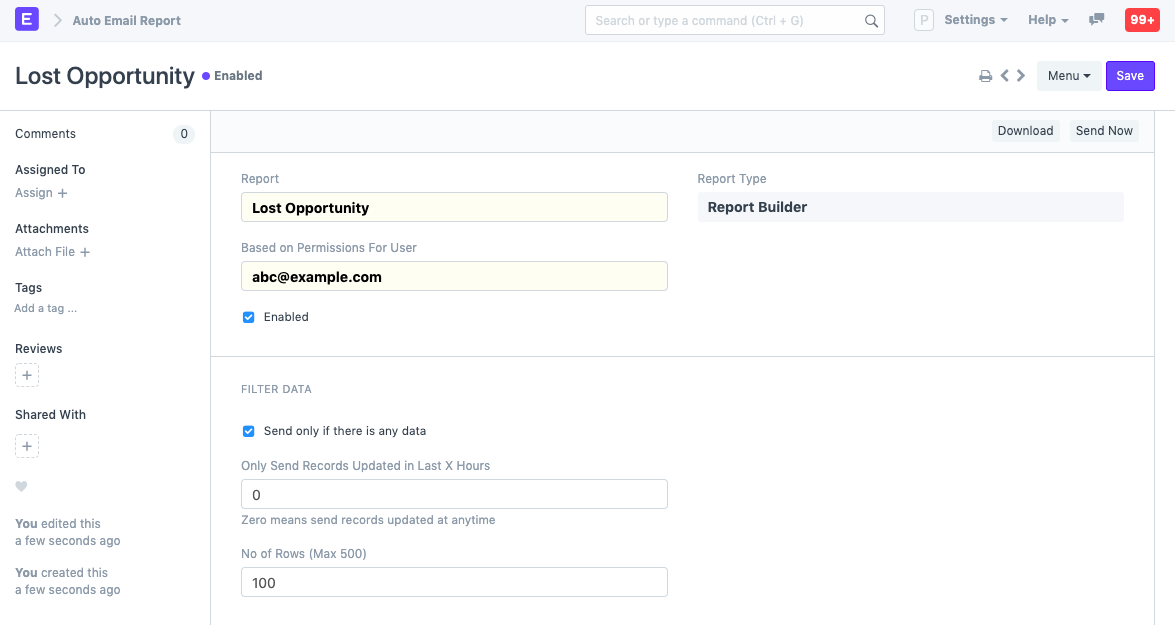1175x625 pixels.
Task: Click the P user avatar icon
Action: coord(923,19)
